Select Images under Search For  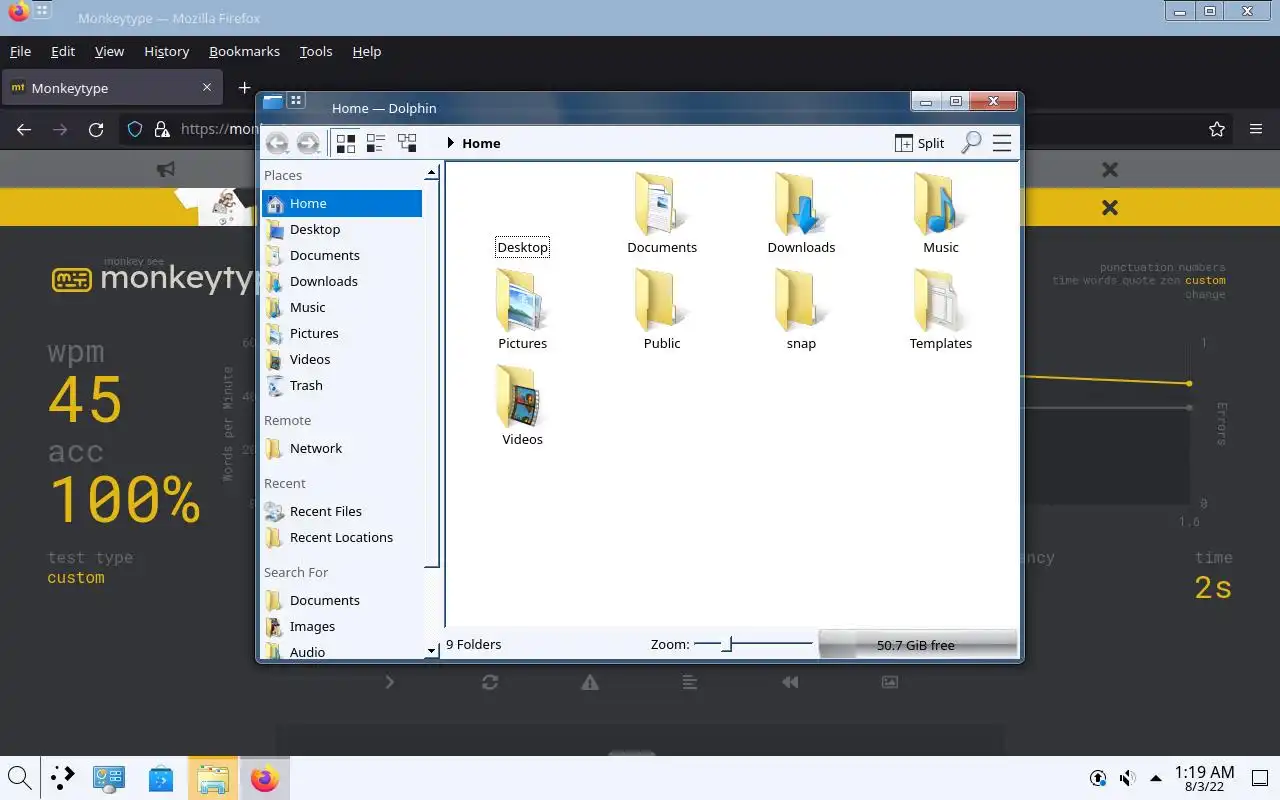click(x=342, y=626)
